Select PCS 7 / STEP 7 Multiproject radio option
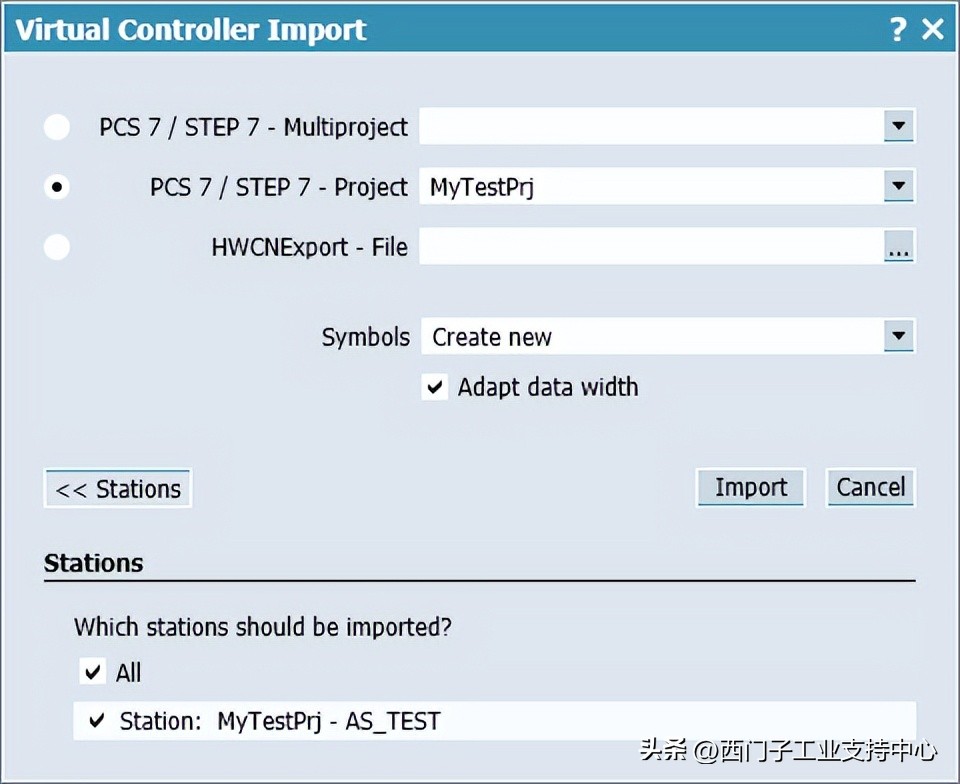The image size is (960, 784). click(x=57, y=127)
